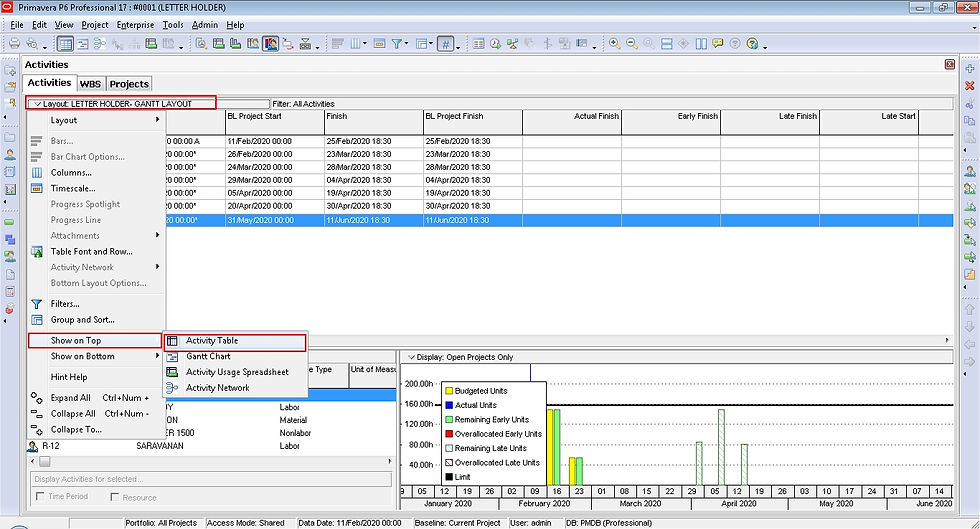Viewport: 980px width, 529px height.
Task: Click the Zoom Out magnifier icon
Action: click(632, 44)
